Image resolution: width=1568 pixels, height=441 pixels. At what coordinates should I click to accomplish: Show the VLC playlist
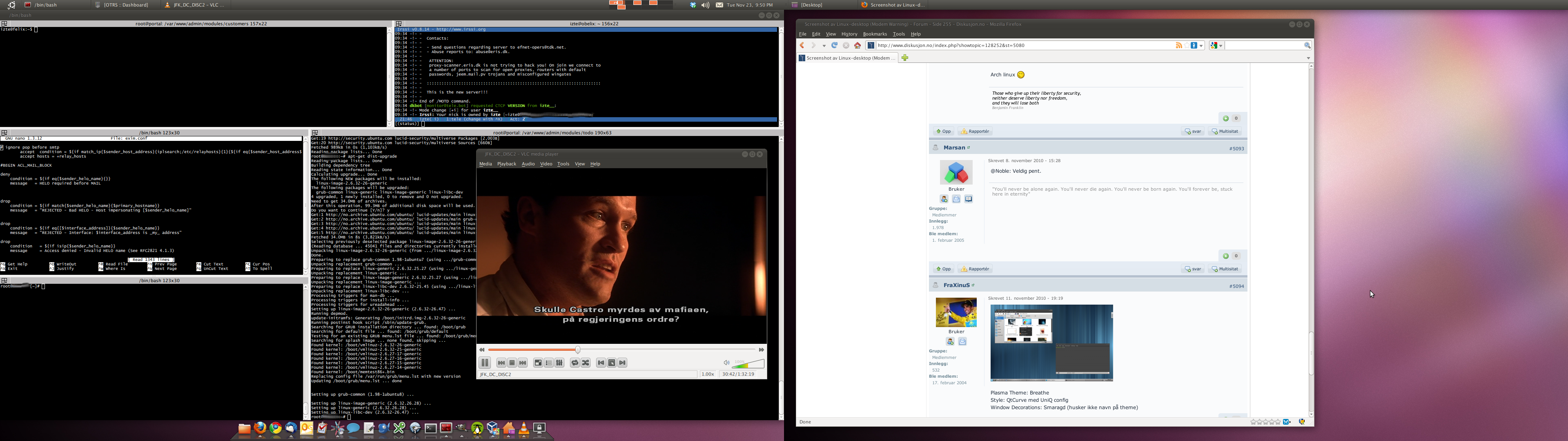point(549,363)
